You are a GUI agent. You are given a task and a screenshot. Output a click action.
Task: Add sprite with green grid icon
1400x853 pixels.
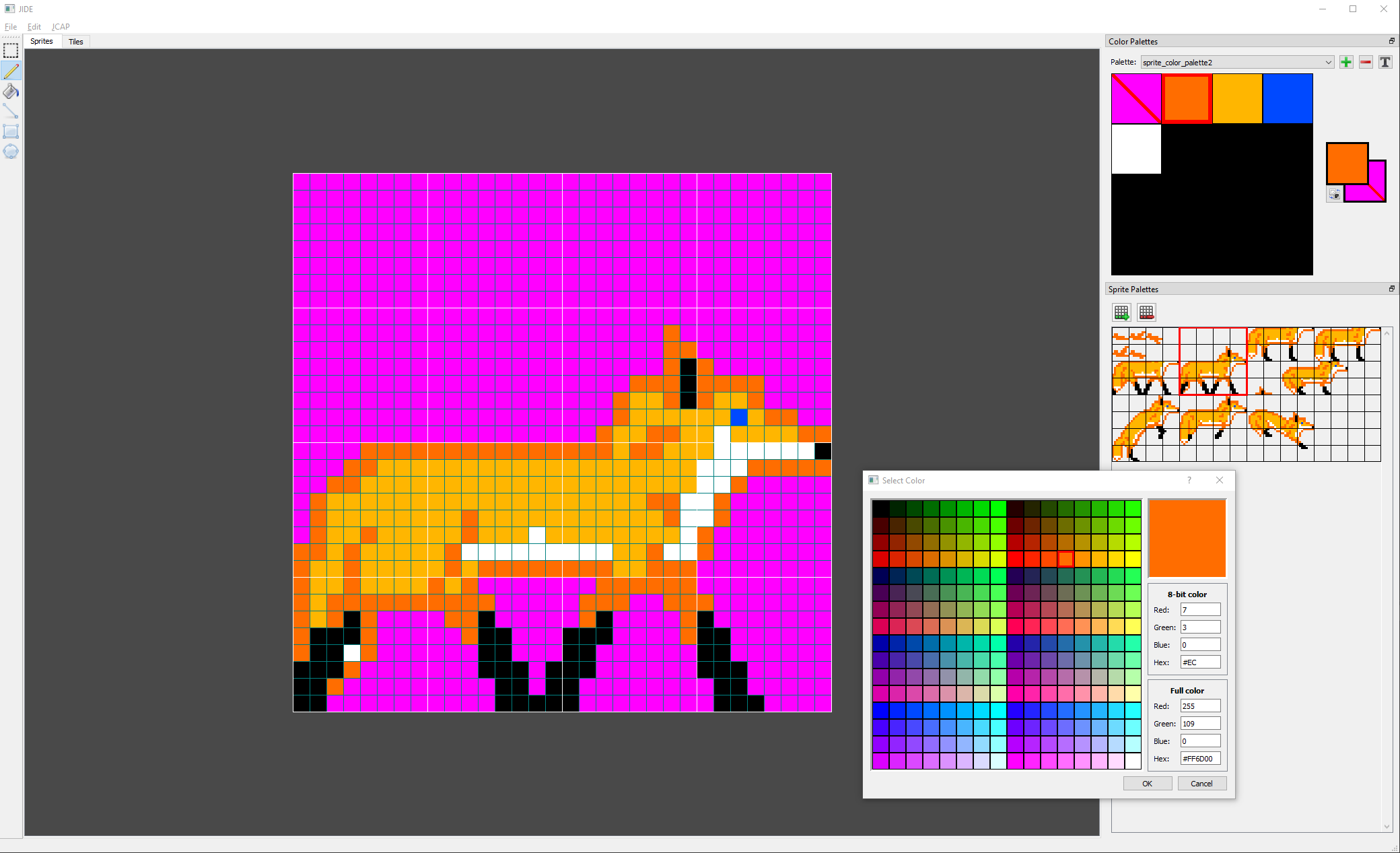pos(1121,312)
